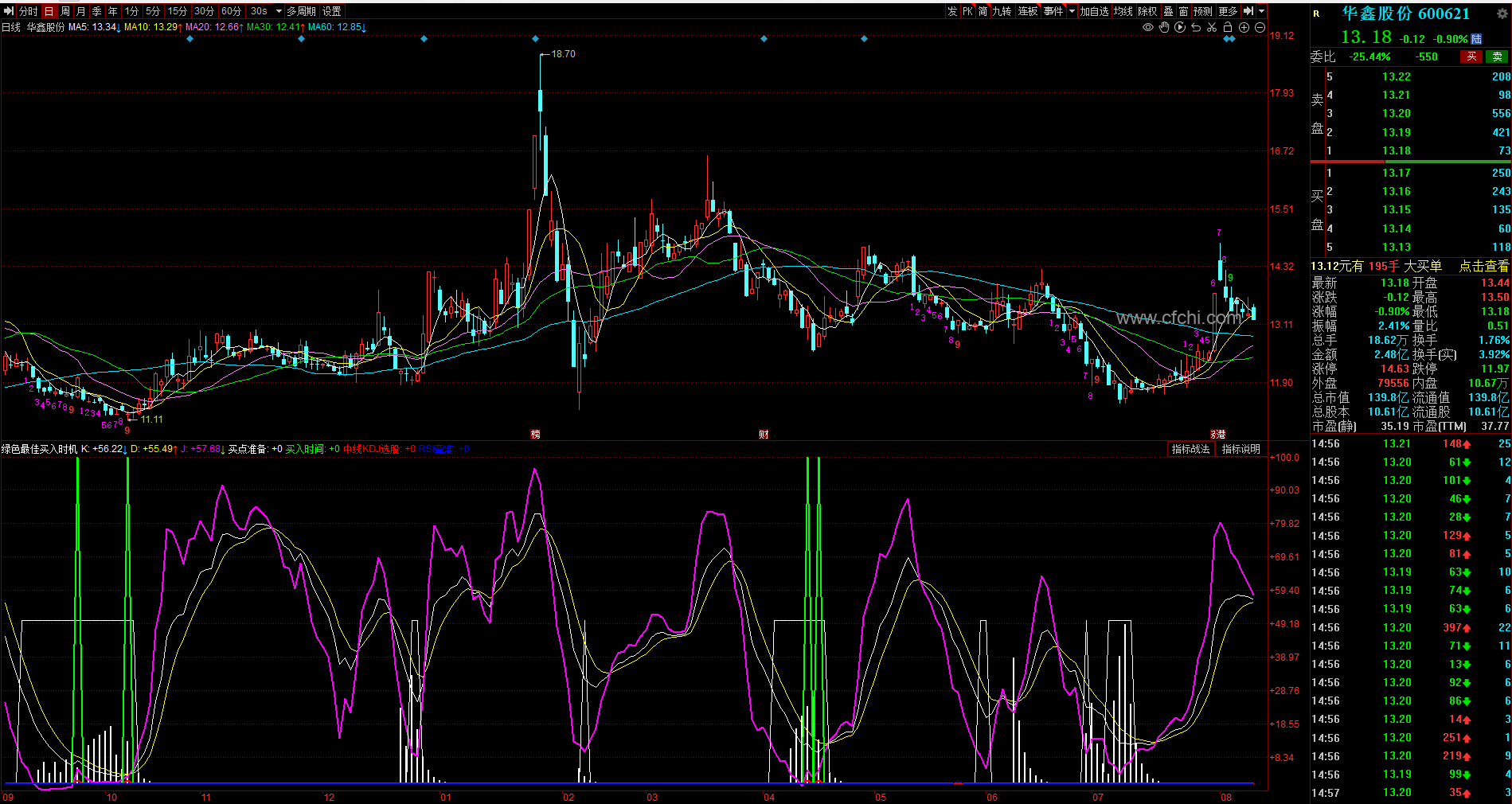Open the 榜 marker on the chart
The image size is (1512, 804).
(x=535, y=434)
